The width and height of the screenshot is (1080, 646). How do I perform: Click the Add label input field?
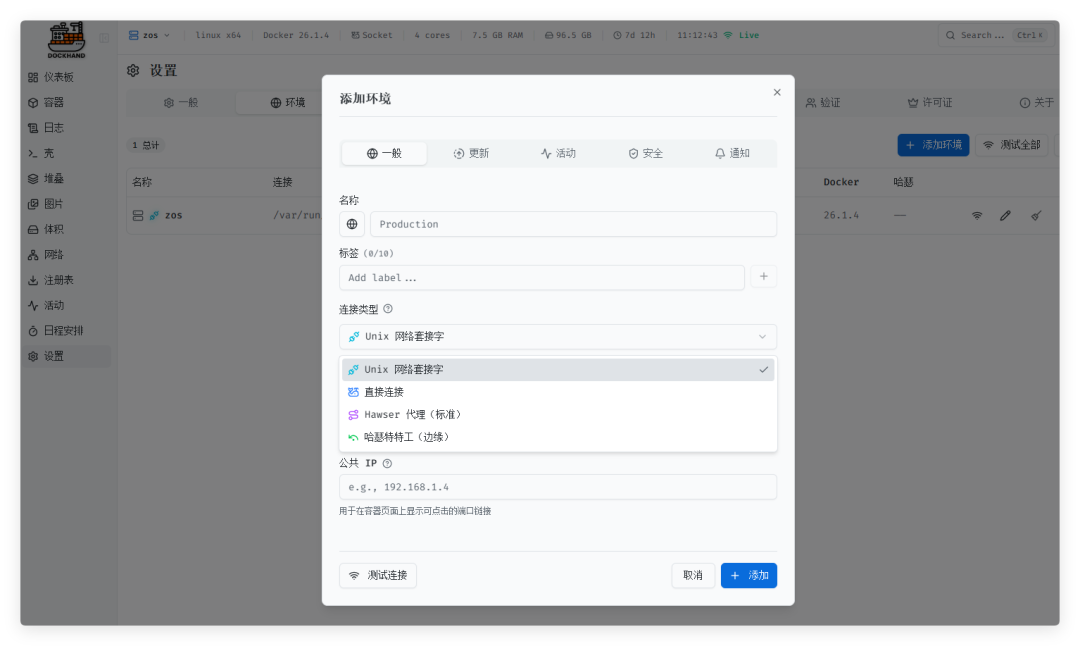coord(541,278)
